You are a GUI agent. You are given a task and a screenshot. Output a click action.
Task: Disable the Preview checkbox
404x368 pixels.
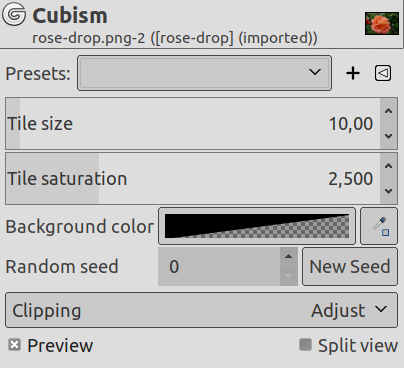pyautogui.click(x=15, y=345)
